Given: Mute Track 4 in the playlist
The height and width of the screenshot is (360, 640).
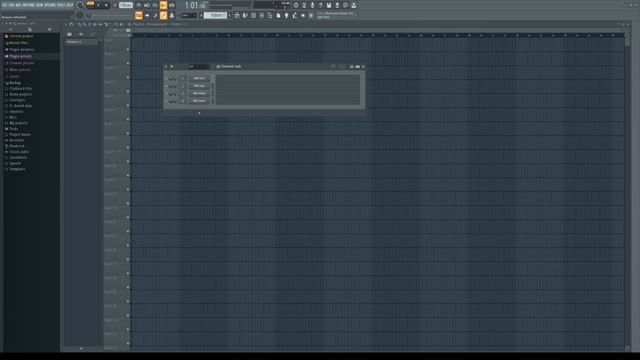Looking at the screenshot, I should click(x=128, y=91).
